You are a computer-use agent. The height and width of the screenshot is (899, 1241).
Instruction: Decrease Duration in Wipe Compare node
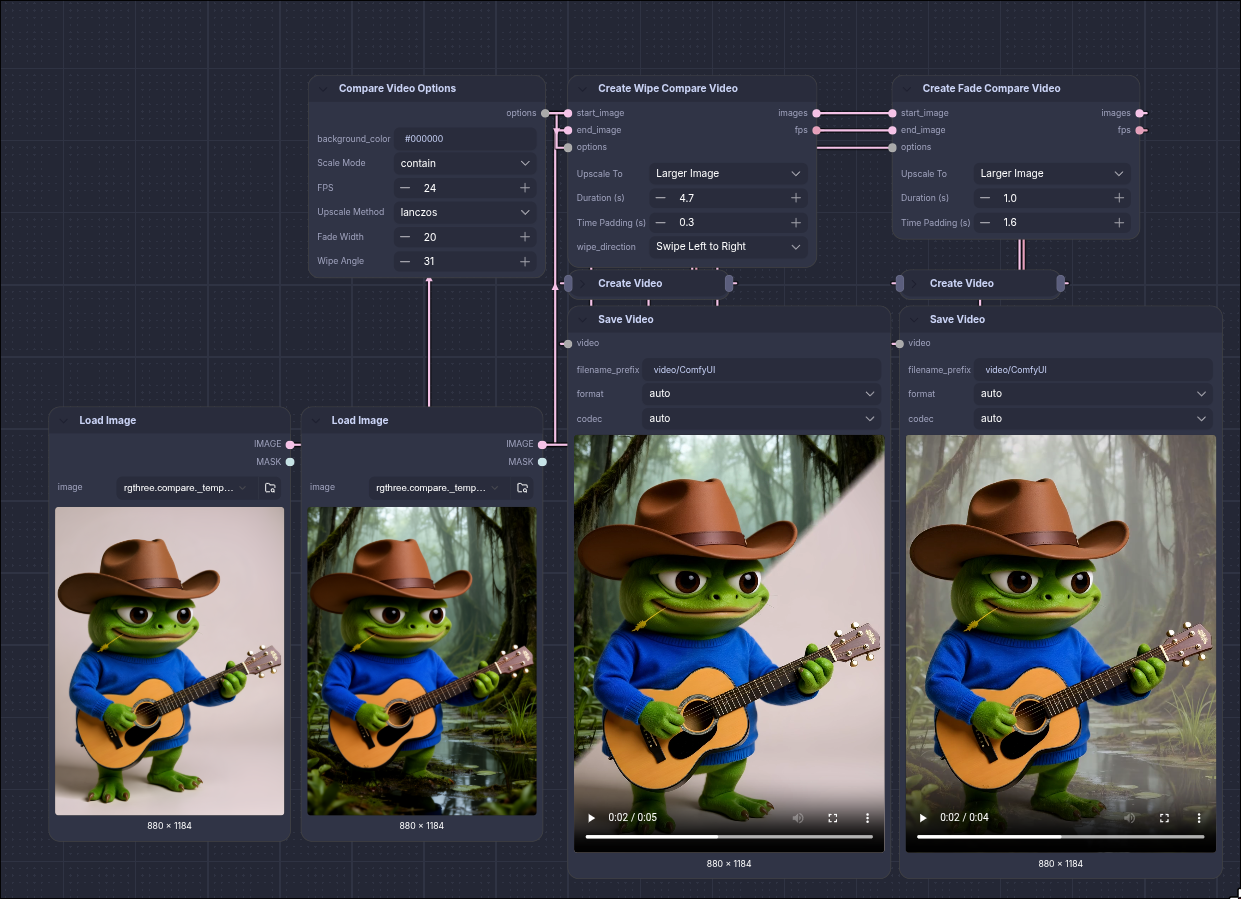[x=661, y=198]
